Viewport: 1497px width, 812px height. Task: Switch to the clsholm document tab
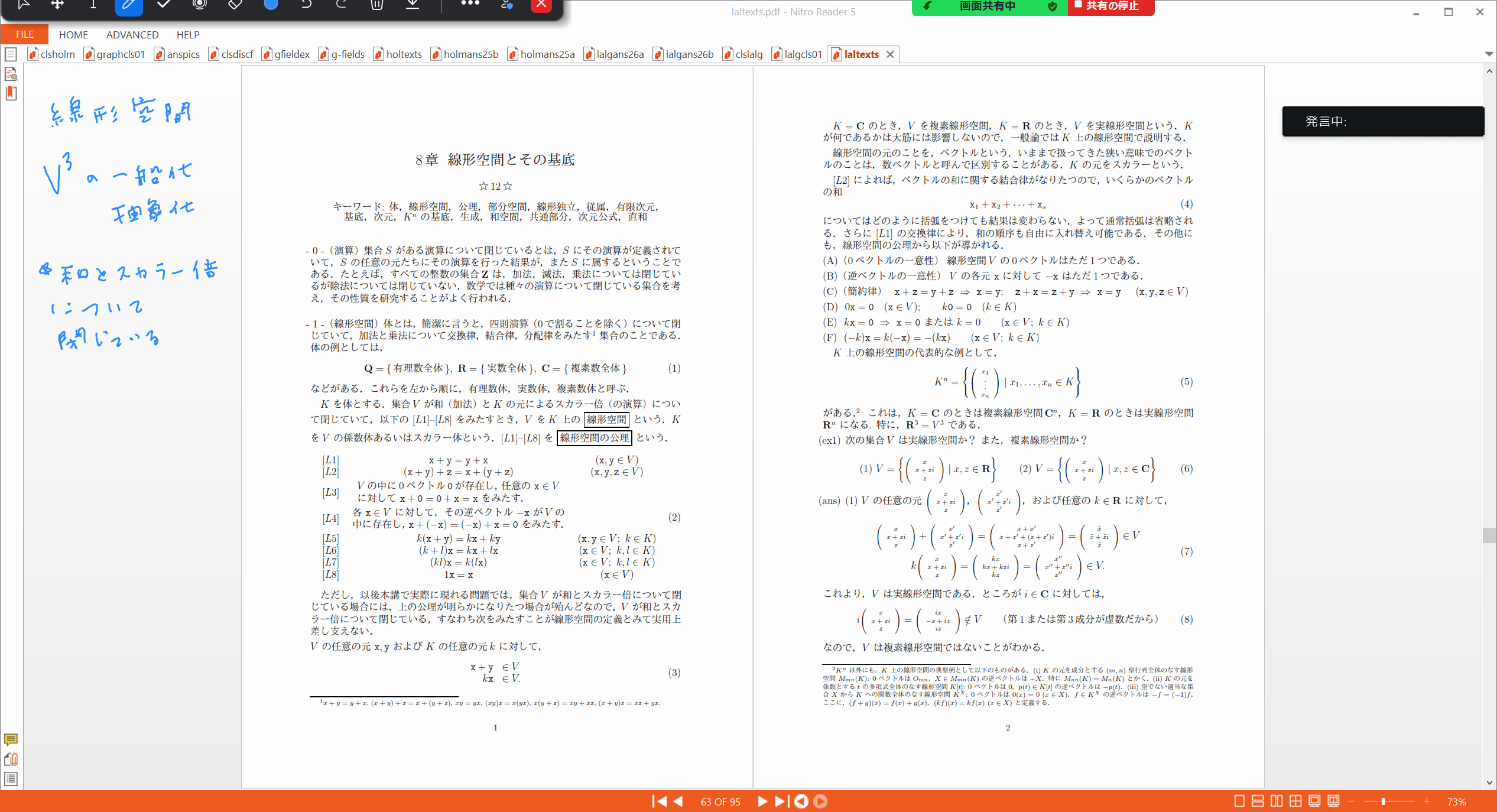pos(52,54)
